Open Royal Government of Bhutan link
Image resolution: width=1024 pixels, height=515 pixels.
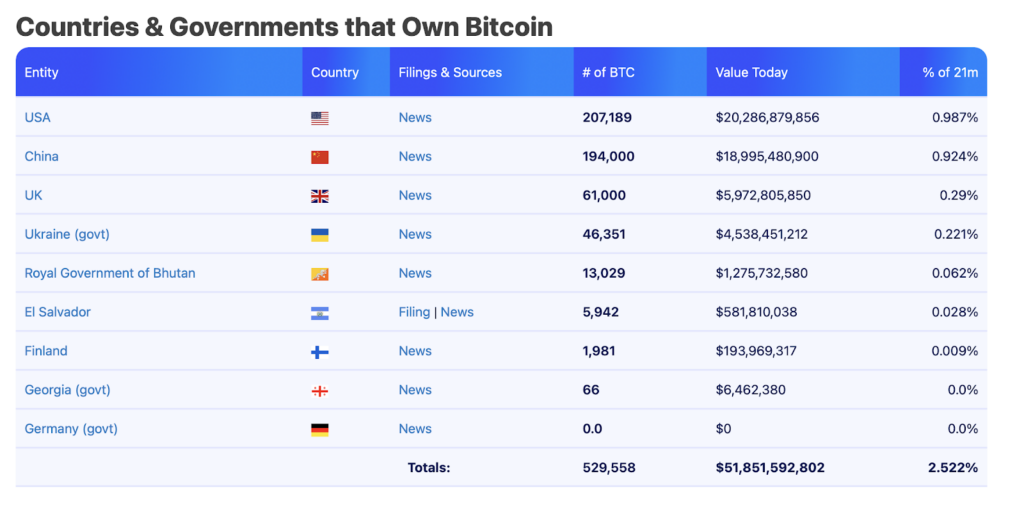[110, 274]
